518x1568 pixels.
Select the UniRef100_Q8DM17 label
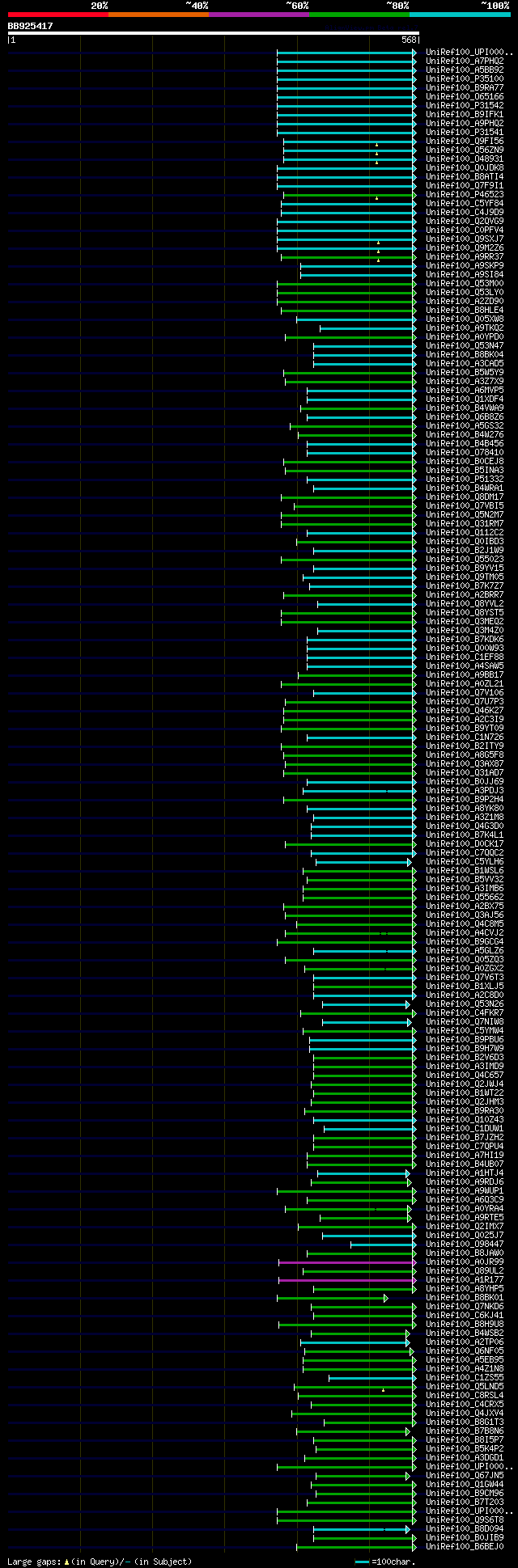[465, 497]
